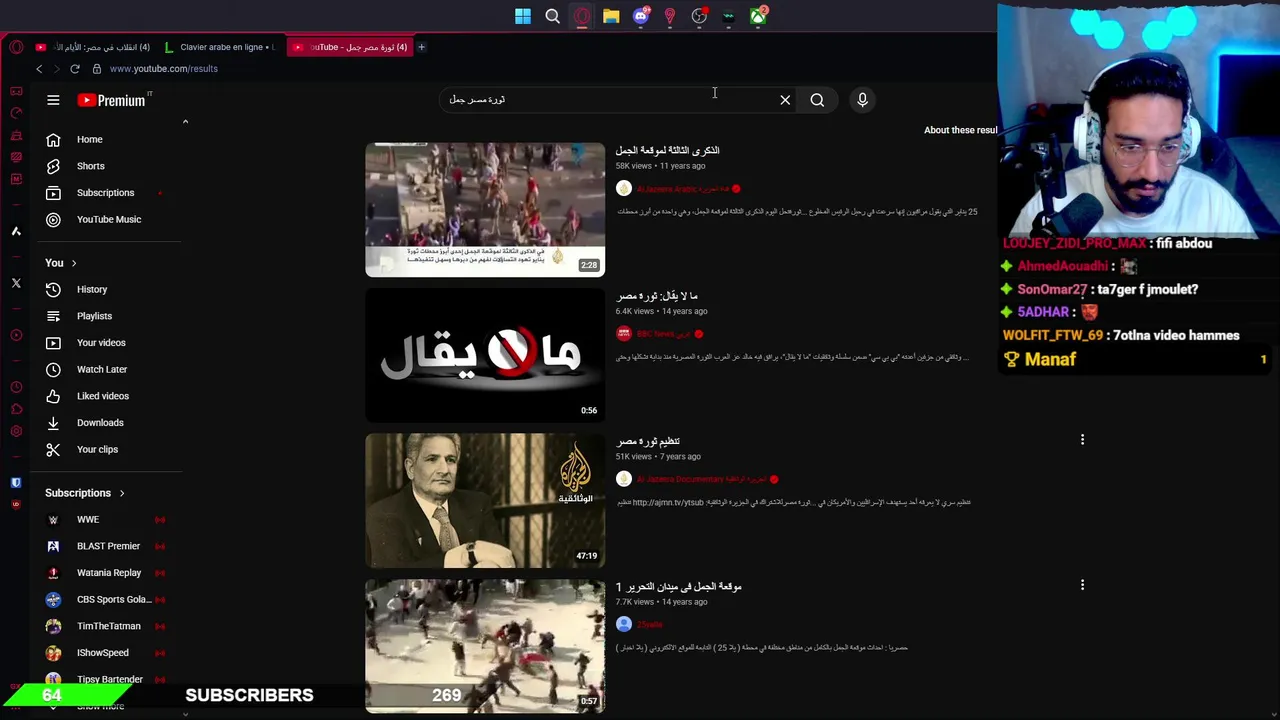Expand Subscriptions section header chevron
This screenshot has width=1280, height=720.
pos(122,493)
